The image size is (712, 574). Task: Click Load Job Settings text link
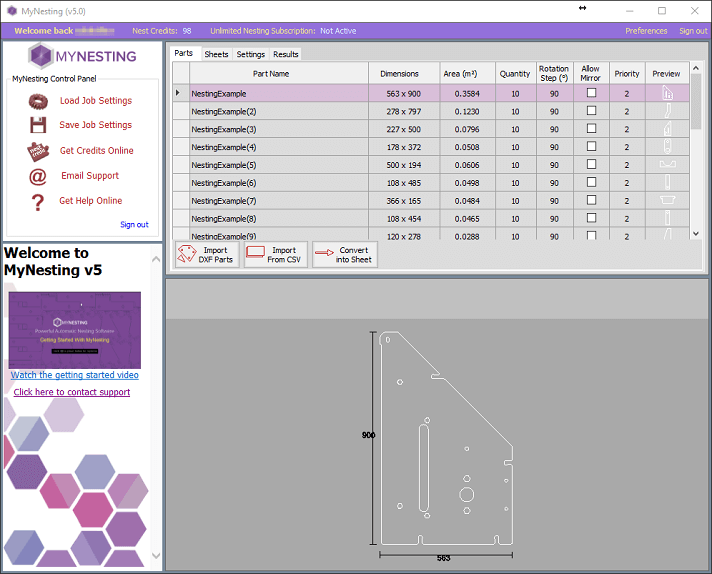(x=96, y=101)
